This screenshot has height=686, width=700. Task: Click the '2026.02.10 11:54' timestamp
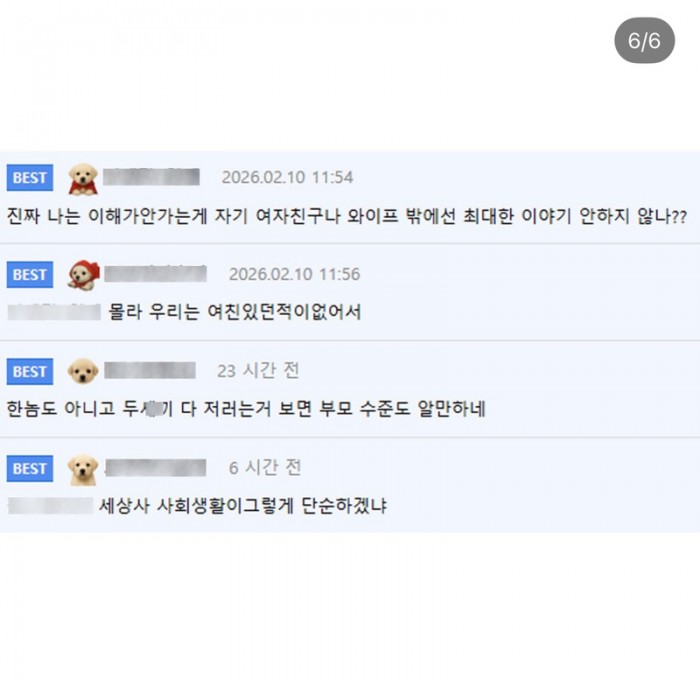287,178
